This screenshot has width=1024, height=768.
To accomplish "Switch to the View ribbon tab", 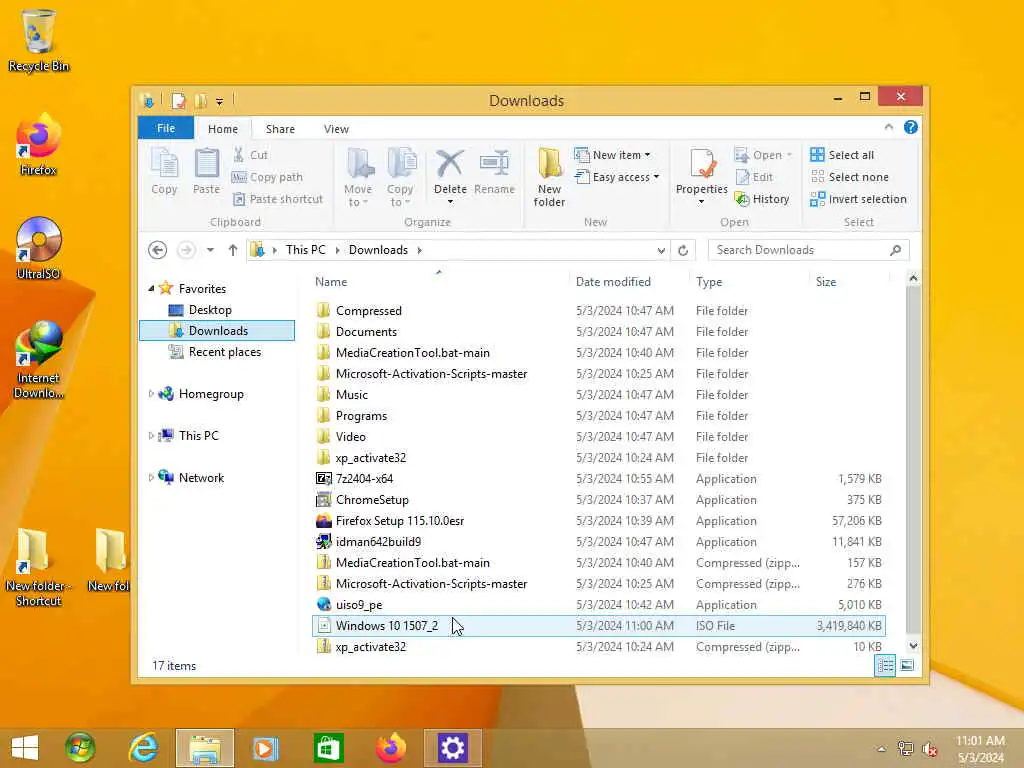I will click(336, 129).
